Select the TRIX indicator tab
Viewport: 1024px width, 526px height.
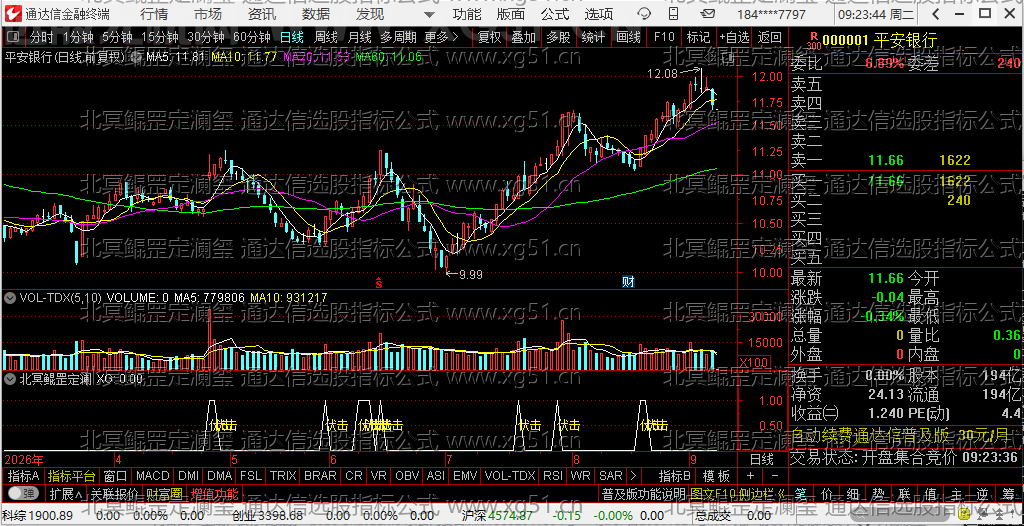tap(283, 476)
